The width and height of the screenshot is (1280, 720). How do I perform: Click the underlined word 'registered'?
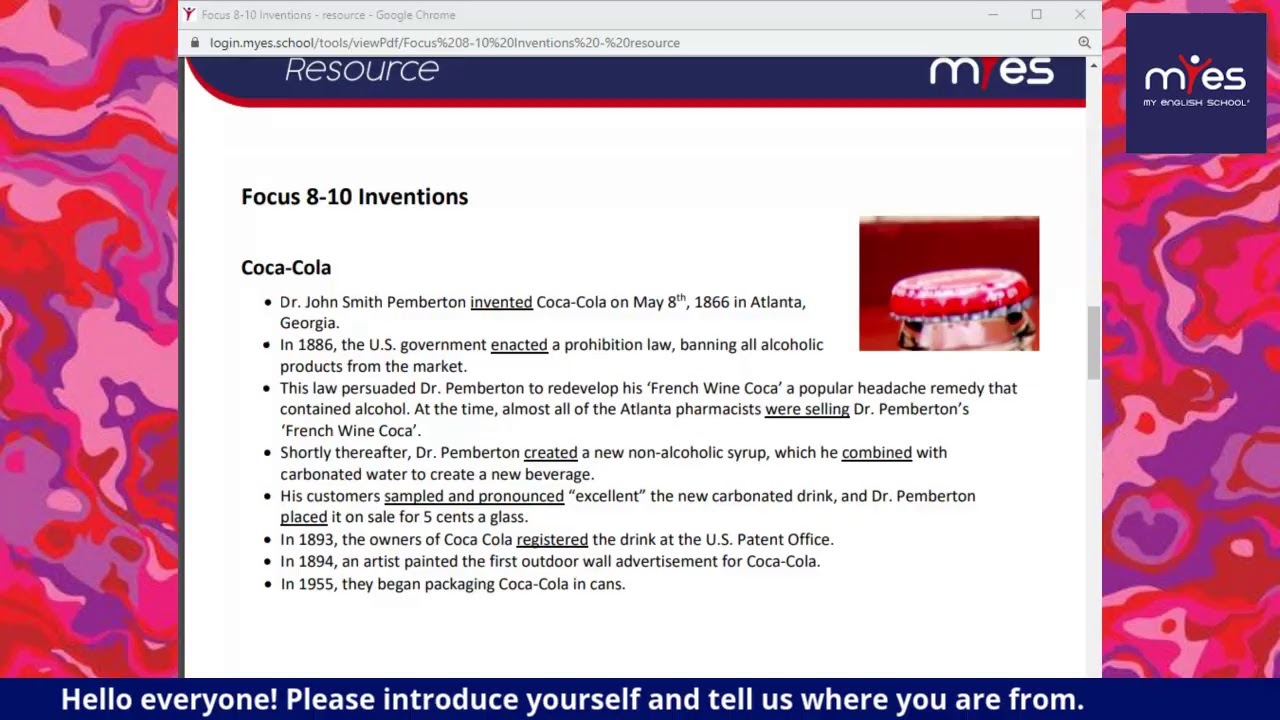pos(552,540)
